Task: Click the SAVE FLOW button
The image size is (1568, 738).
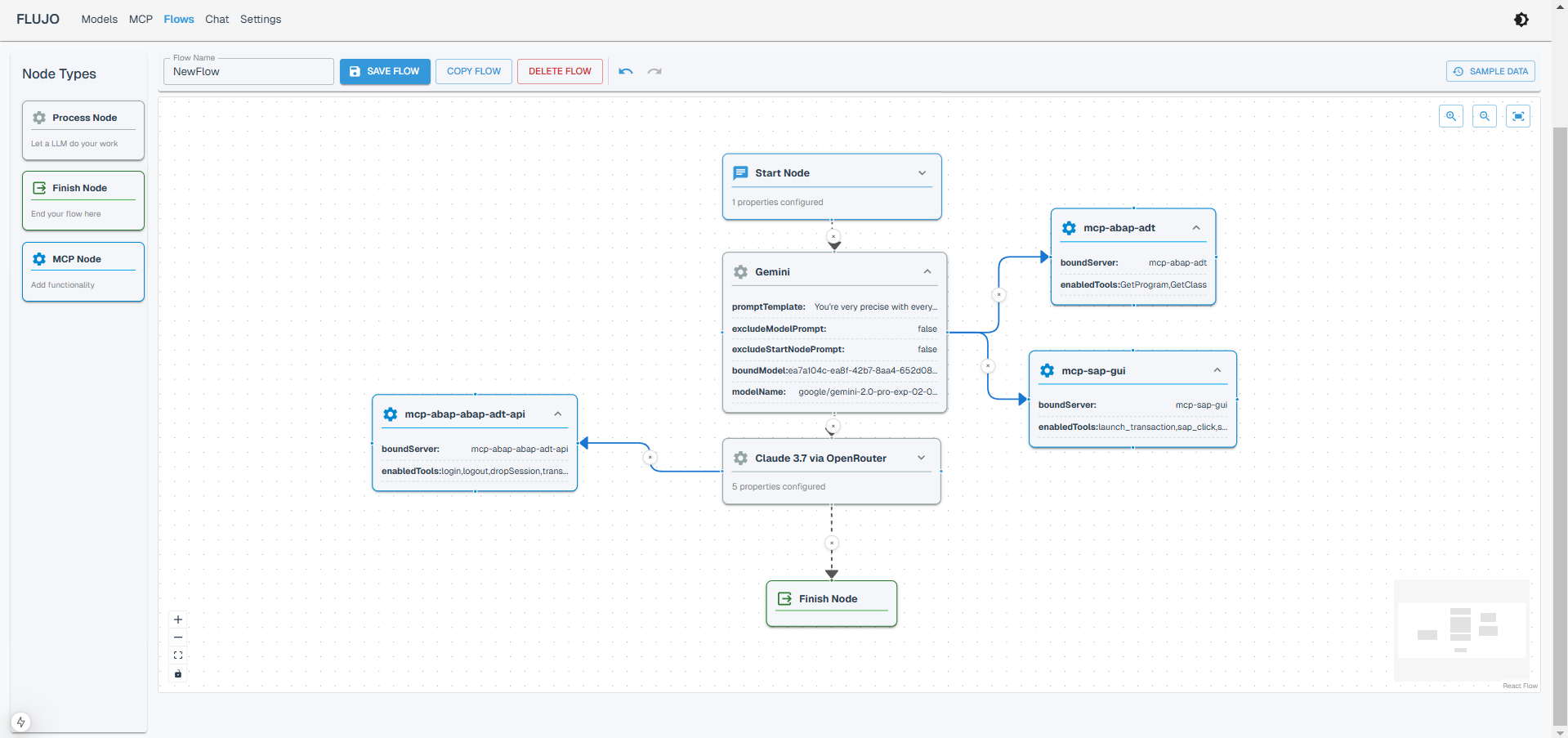Action: point(385,71)
